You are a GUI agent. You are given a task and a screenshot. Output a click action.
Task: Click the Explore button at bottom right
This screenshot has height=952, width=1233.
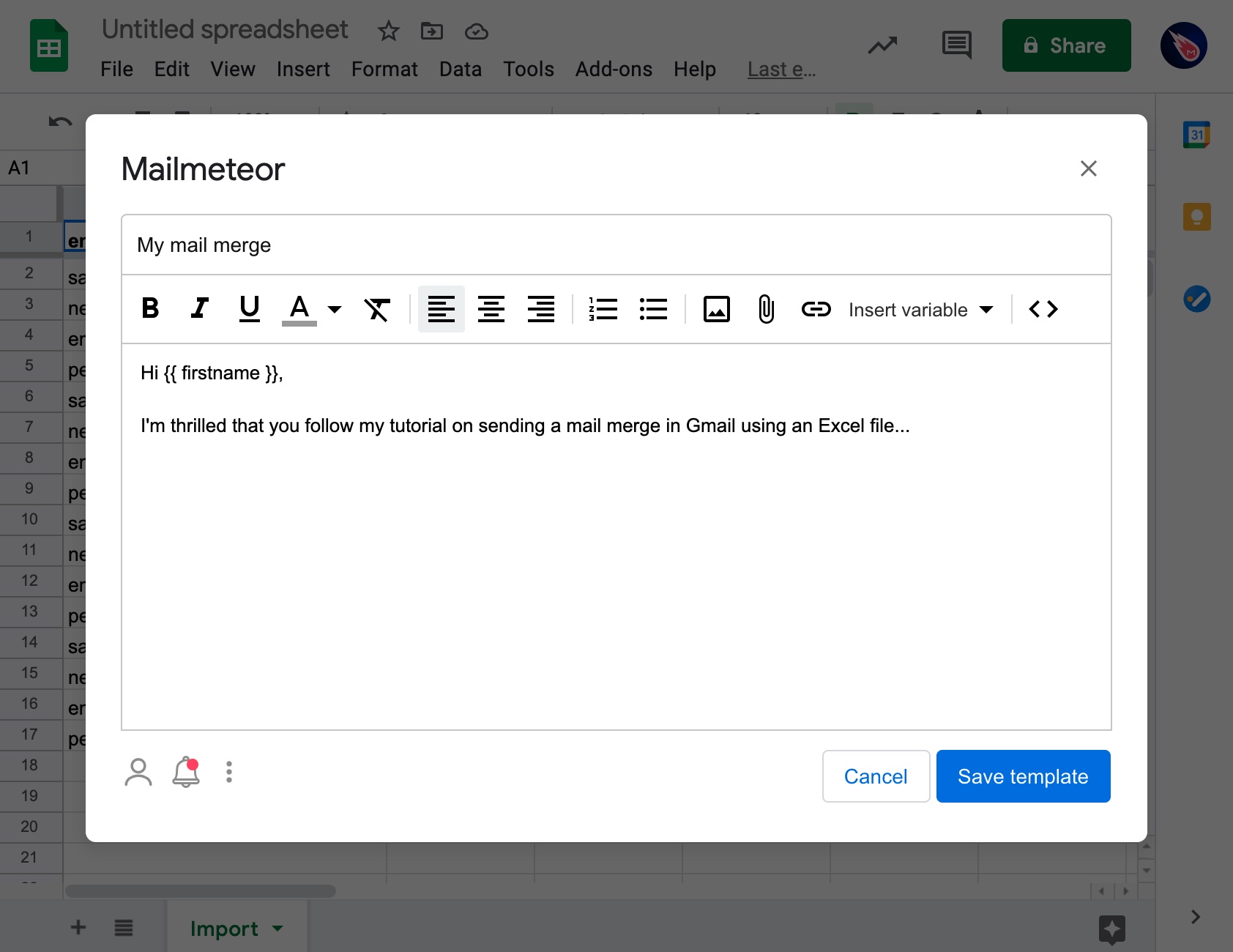tap(1112, 930)
